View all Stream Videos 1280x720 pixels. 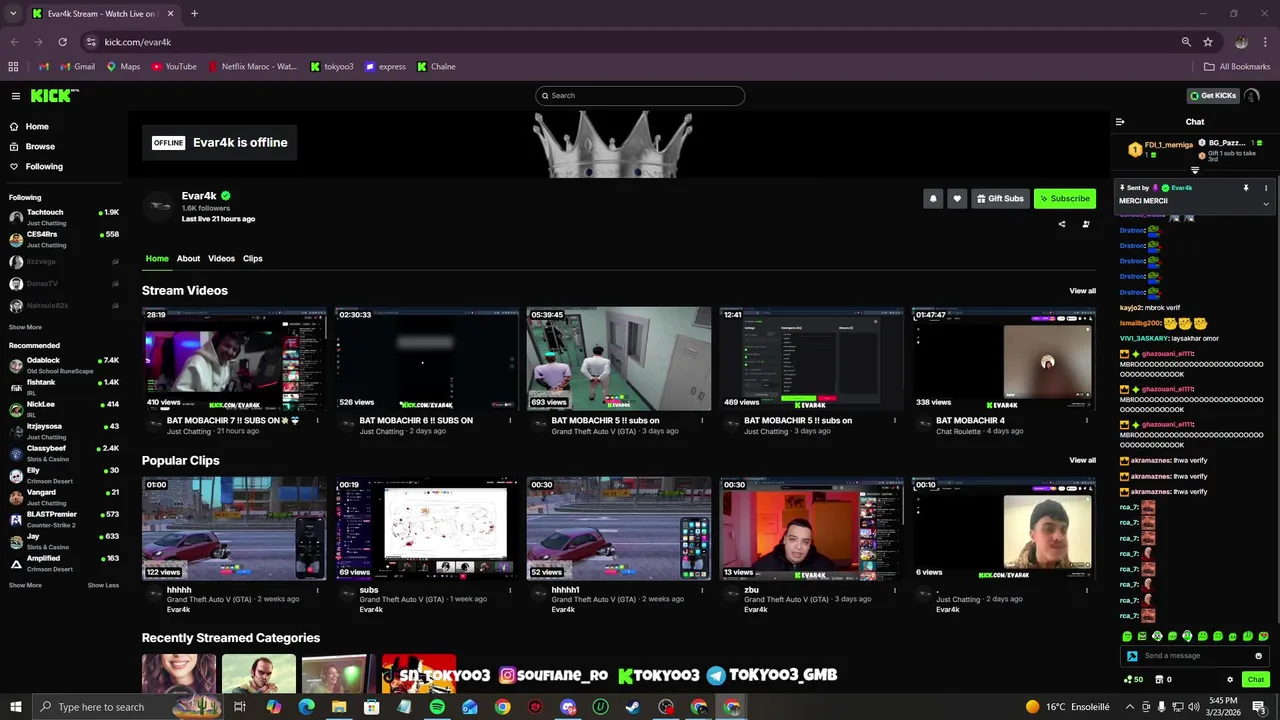pyautogui.click(x=1082, y=291)
